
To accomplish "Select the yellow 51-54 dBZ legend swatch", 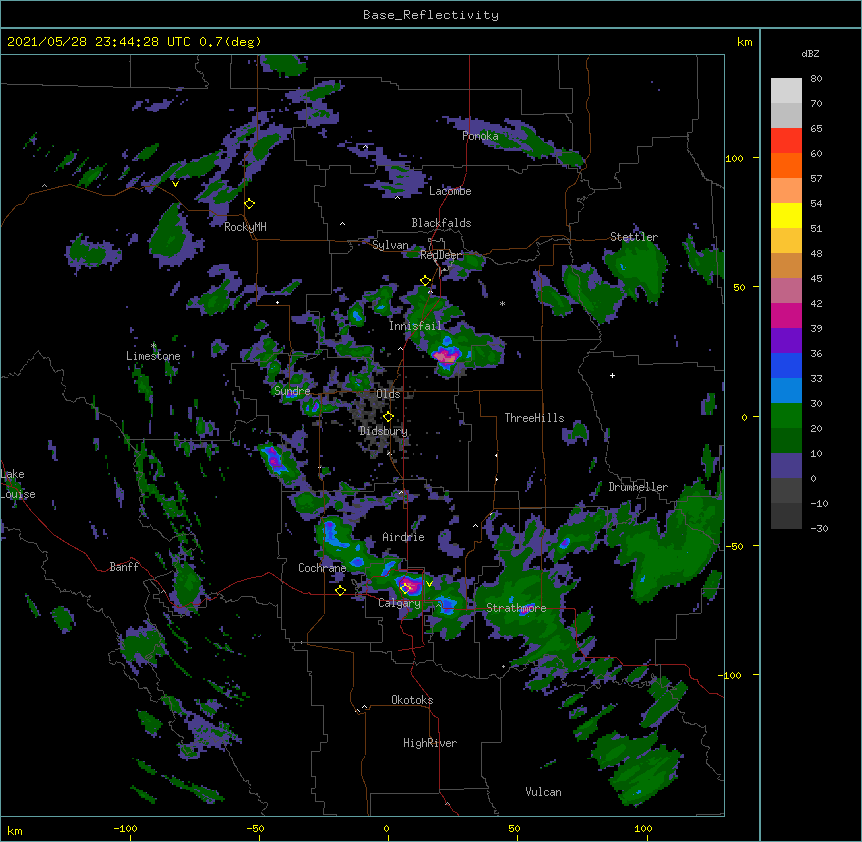I will coord(786,215).
